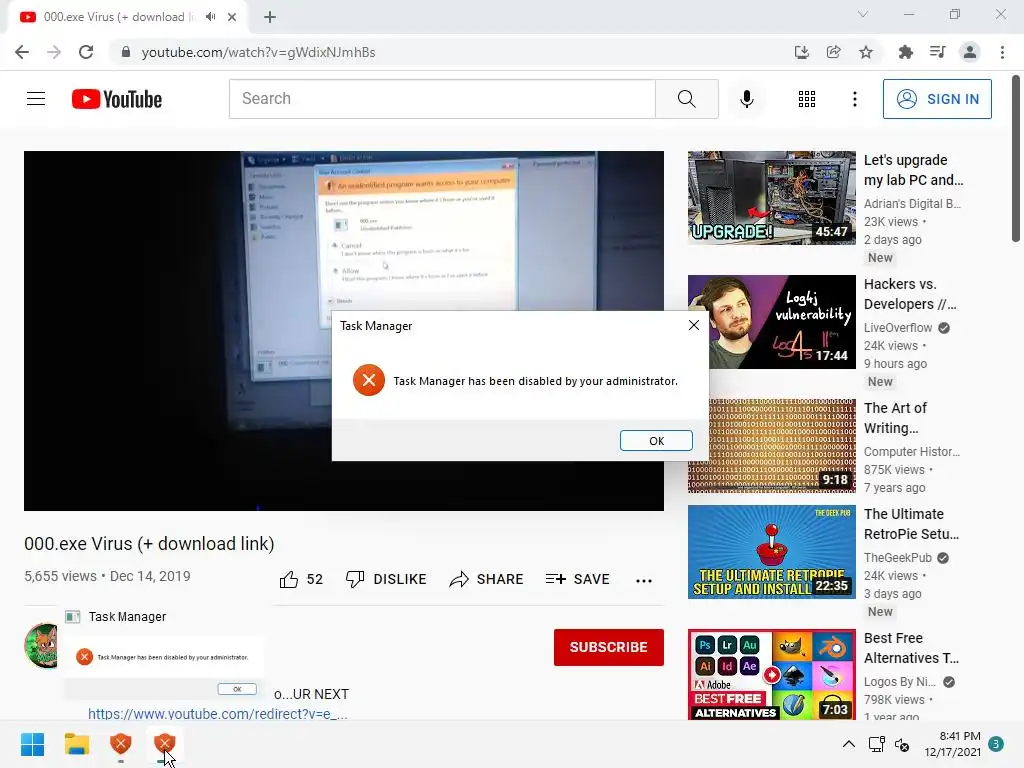1024x768 pixels.
Task: Subscribe to the channel
Action: [x=609, y=647]
